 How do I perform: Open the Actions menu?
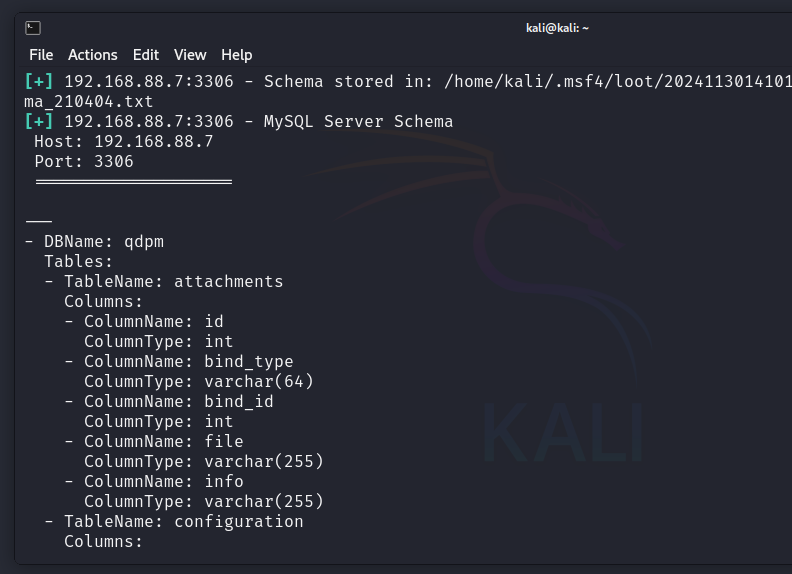tap(93, 55)
